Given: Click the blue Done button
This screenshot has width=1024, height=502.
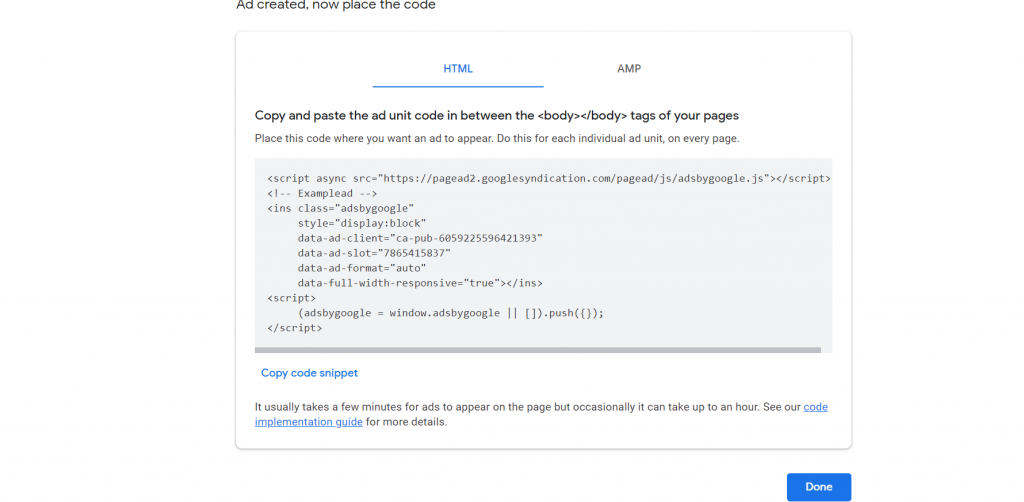Looking at the screenshot, I should click(819, 487).
